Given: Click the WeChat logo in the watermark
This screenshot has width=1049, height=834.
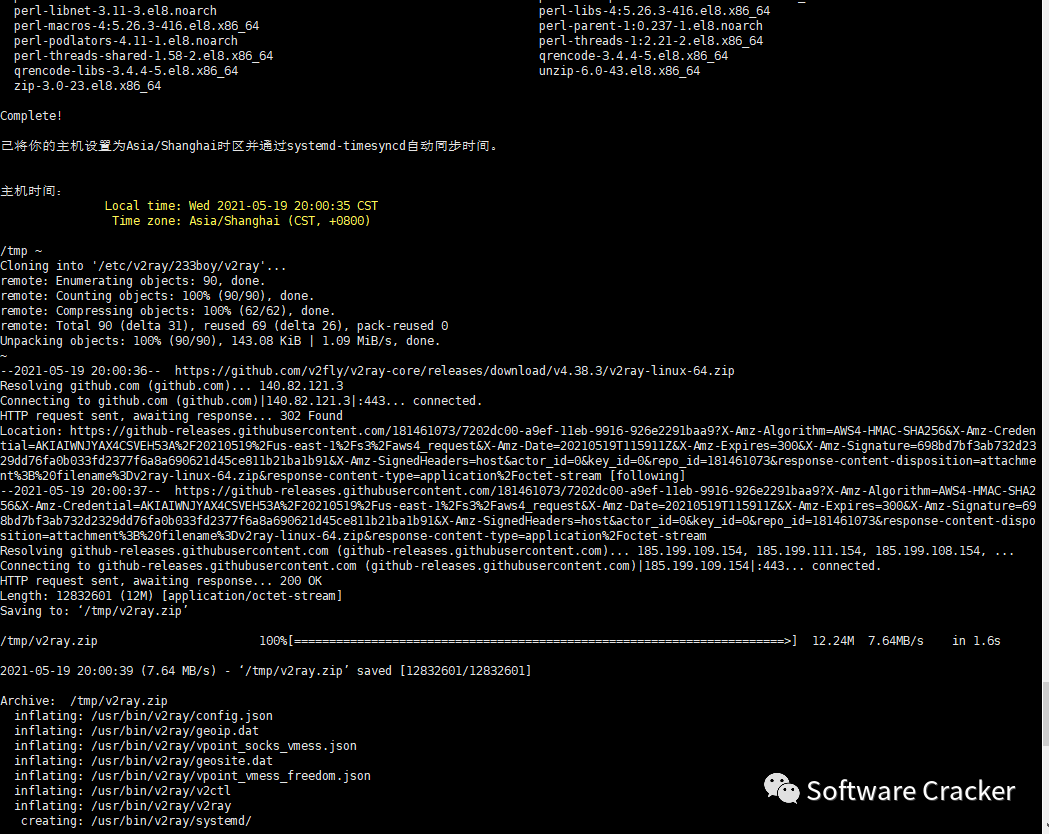Looking at the screenshot, I should coord(782,789).
